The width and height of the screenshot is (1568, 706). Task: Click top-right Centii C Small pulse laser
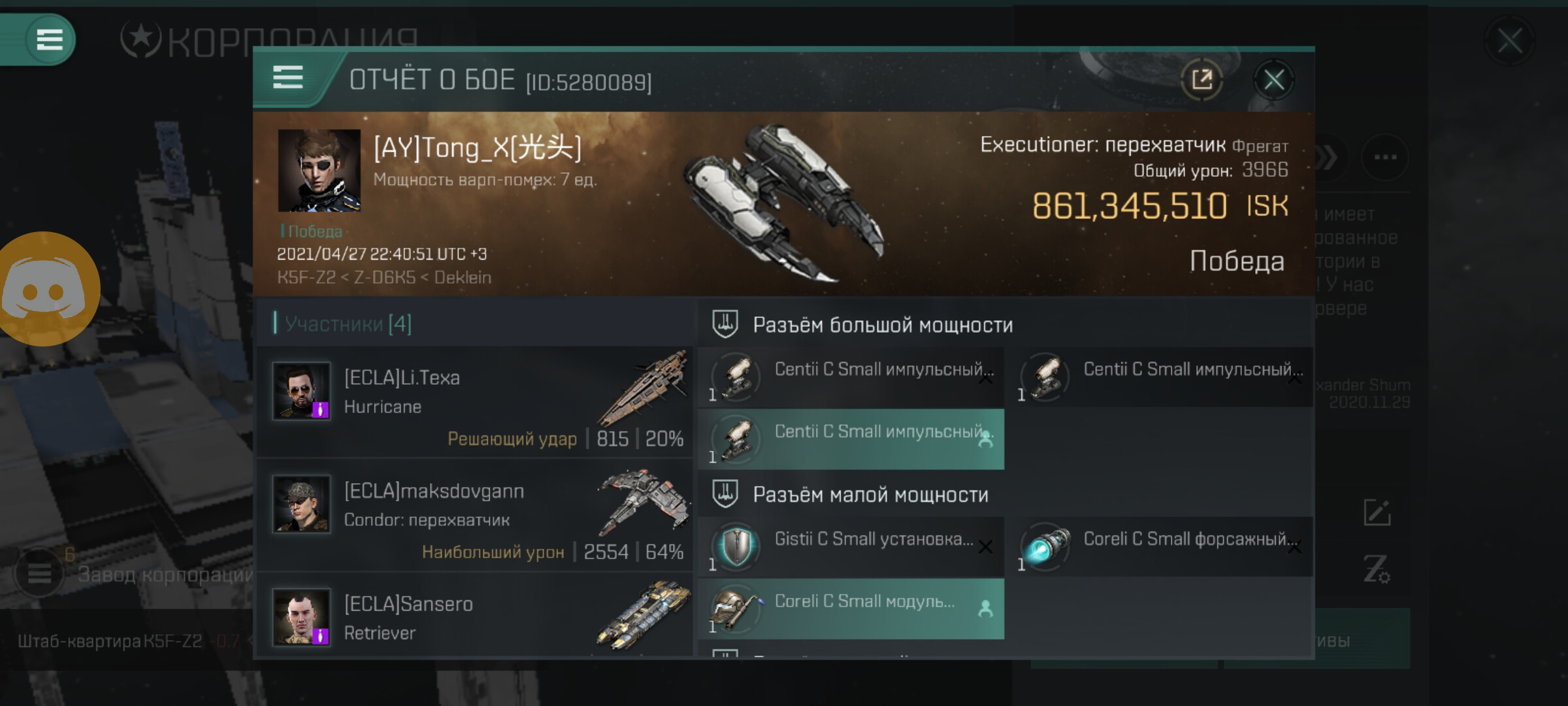1160,377
